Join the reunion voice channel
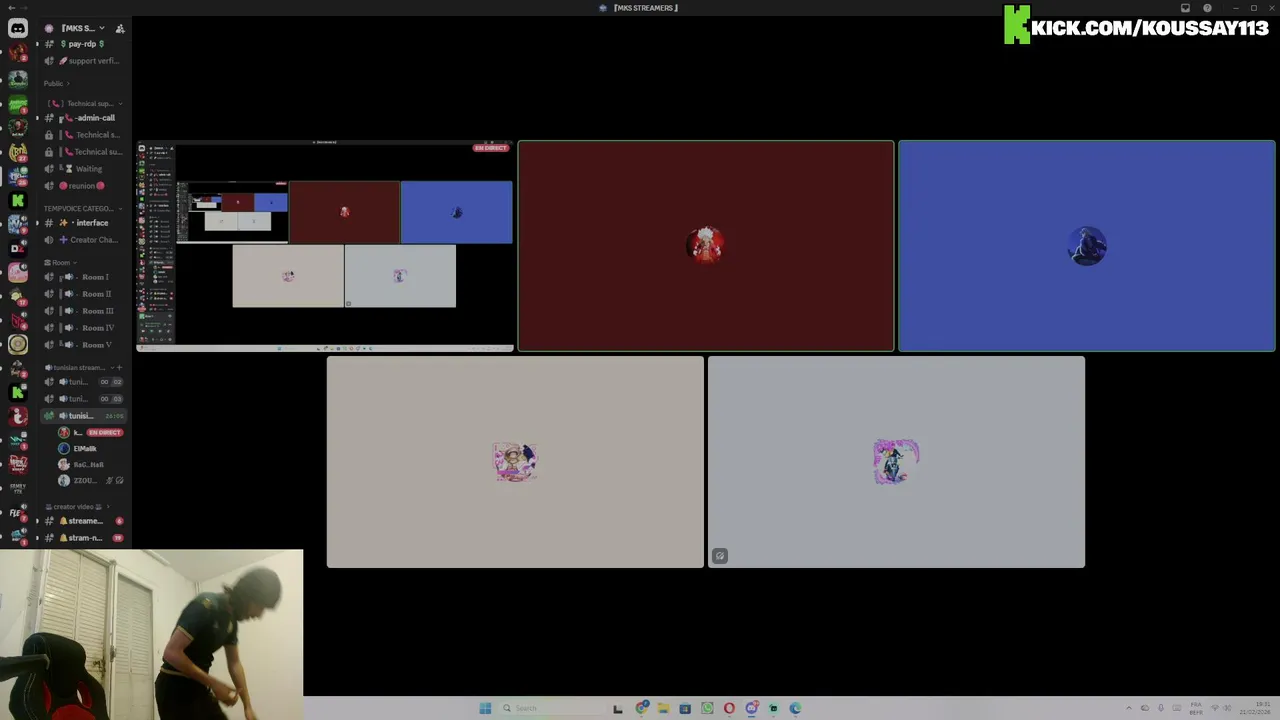Viewport: 1280px width, 720px height. pos(84,186)
